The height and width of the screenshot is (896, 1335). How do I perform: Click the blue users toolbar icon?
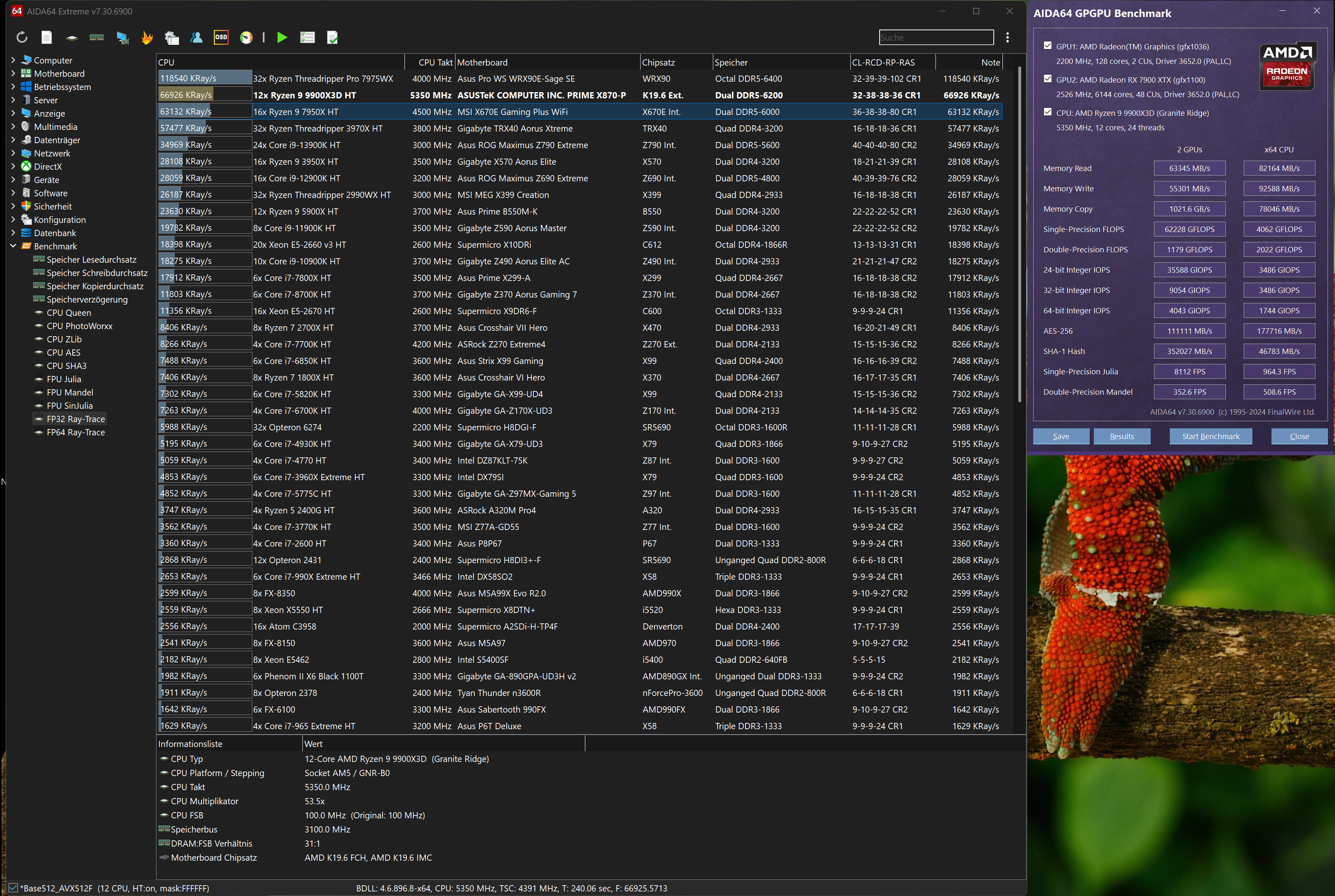coord(197,37)
